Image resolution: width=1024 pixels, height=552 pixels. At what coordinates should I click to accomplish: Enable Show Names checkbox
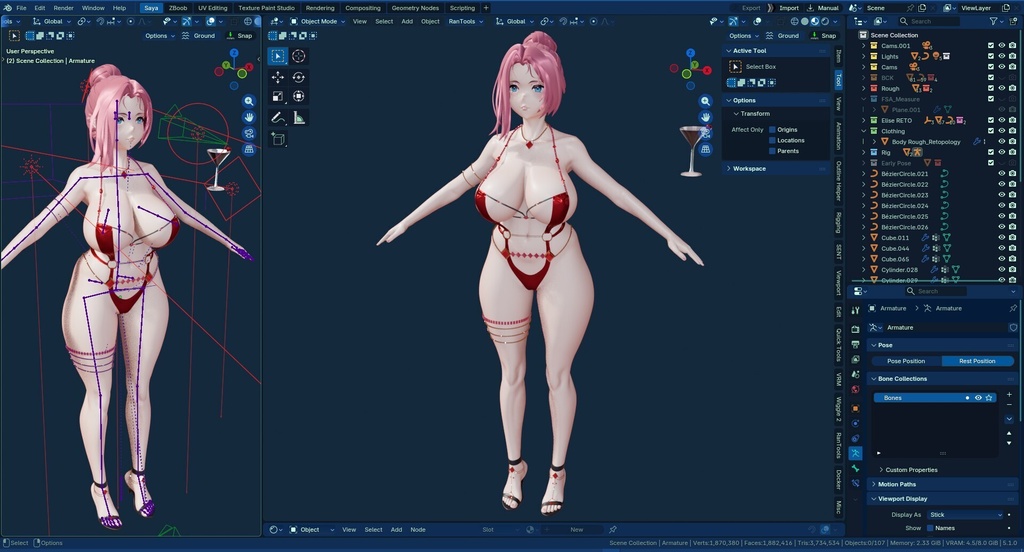coord(930,528)
